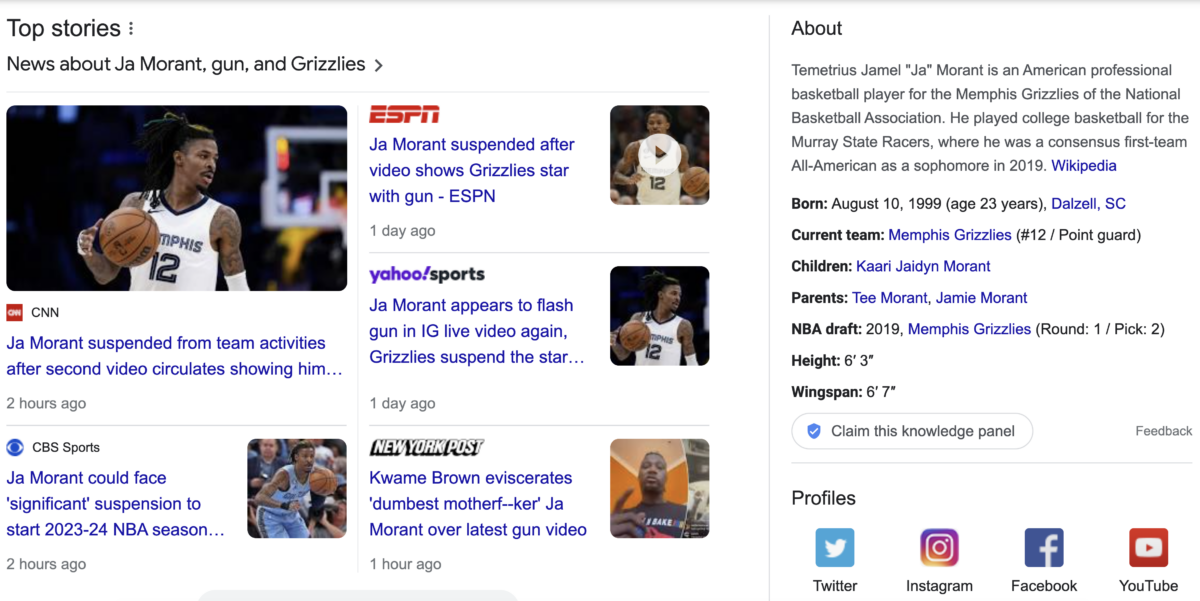Open the New York Post story thumbnail
The height and width of the screenshot is (601, 1200).
pos(659,489)
